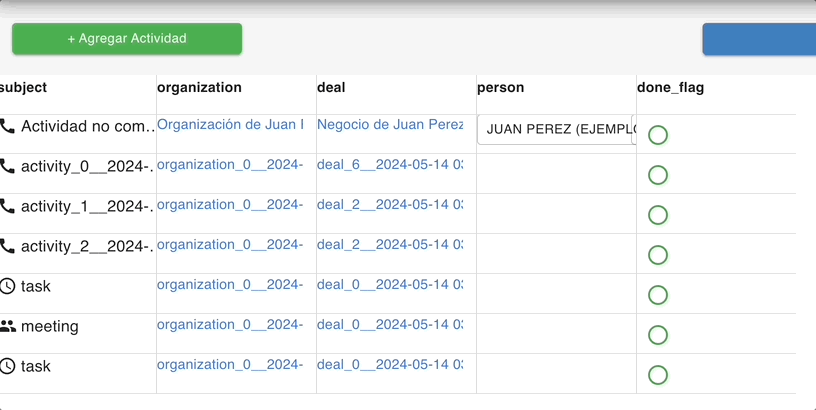Click the people icon beside meeting

[x=8, y=326]
